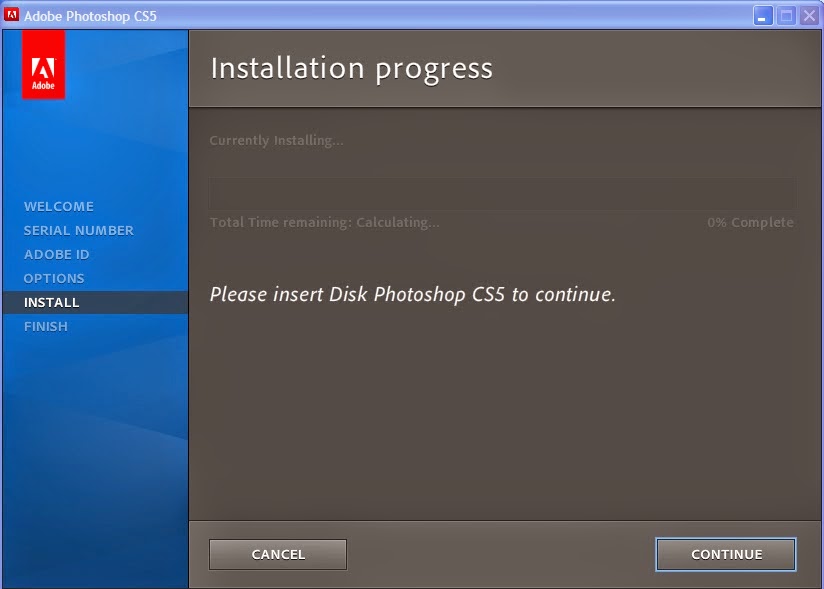
Task: Click the Total Time remaining text
Action: coord(324,222)
